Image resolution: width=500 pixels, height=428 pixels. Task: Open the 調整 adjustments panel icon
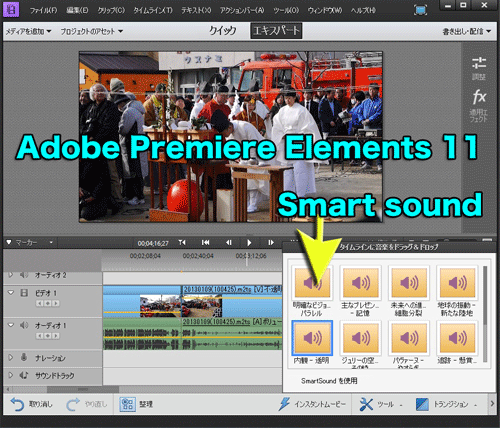pyautogui.click(x=479, y=68)
